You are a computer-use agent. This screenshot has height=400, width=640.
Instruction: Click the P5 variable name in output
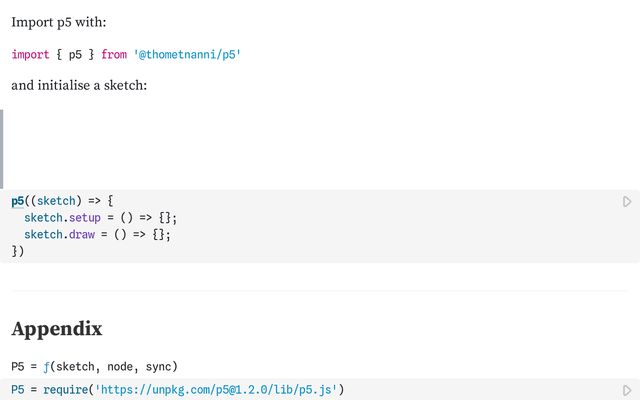click(17, 366)
